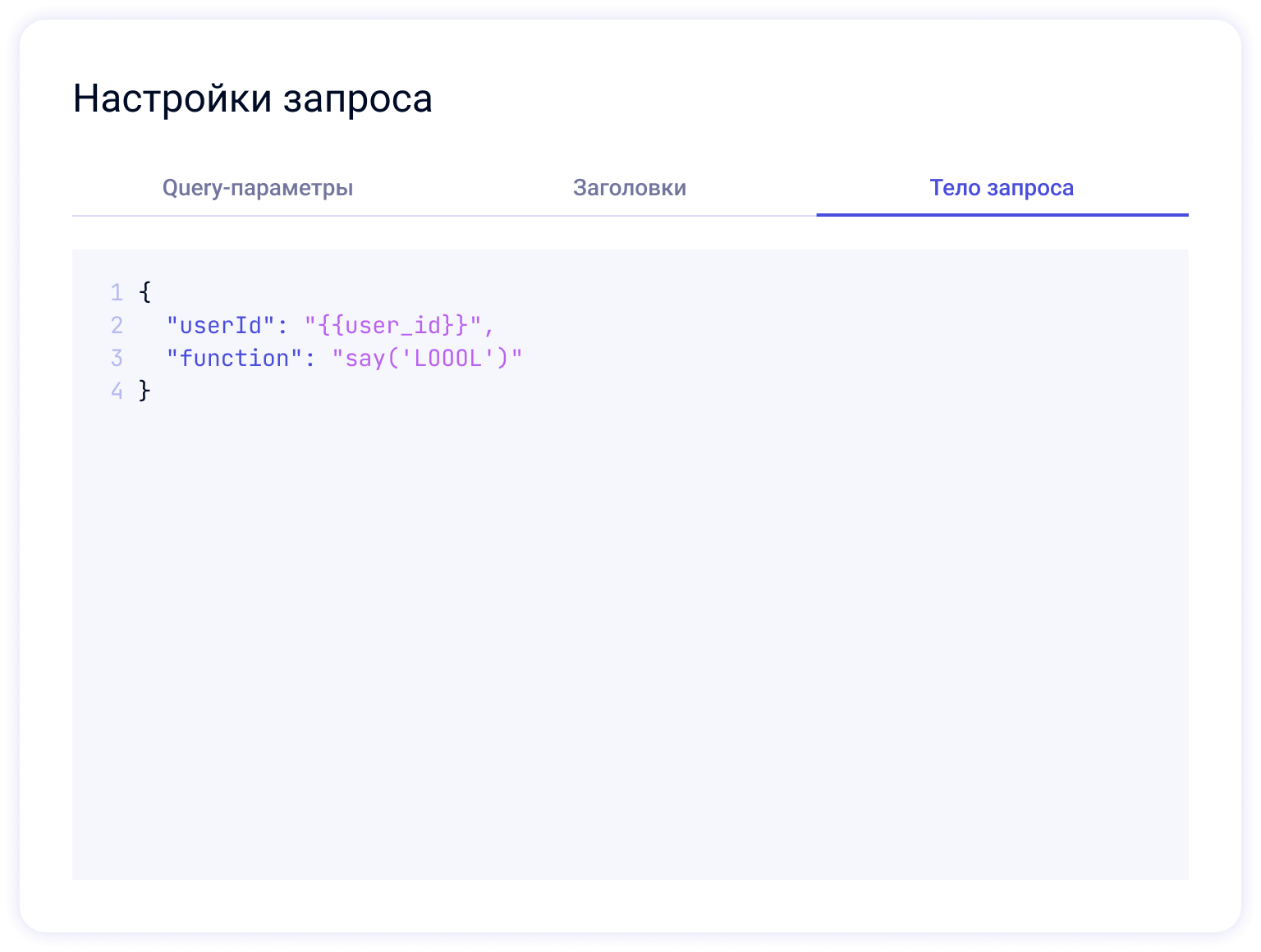
Task: Select the Тело запроса tab
Action: tap(1002, 188)
